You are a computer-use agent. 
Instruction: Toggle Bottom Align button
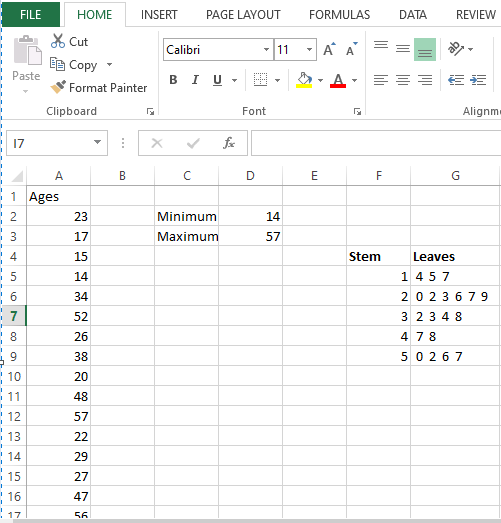pos(425,49)
